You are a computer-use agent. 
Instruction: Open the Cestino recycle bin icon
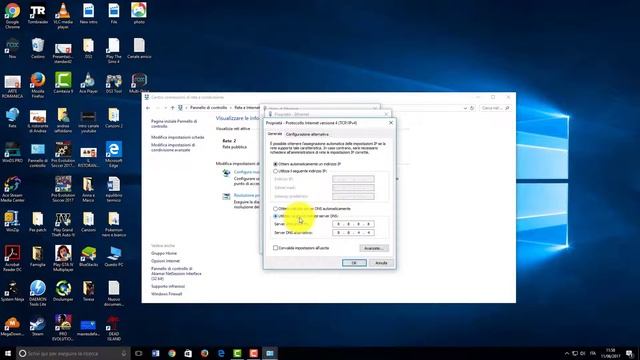(38, 48)
